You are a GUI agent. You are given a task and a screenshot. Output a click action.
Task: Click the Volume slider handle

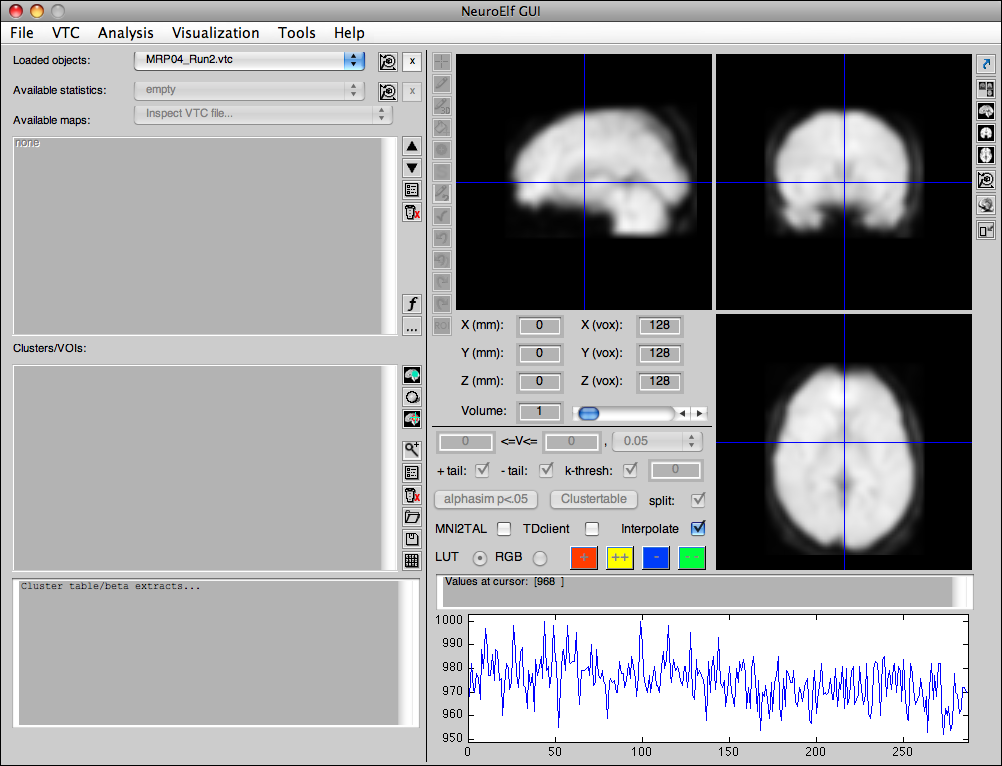(x=589, y=413)
